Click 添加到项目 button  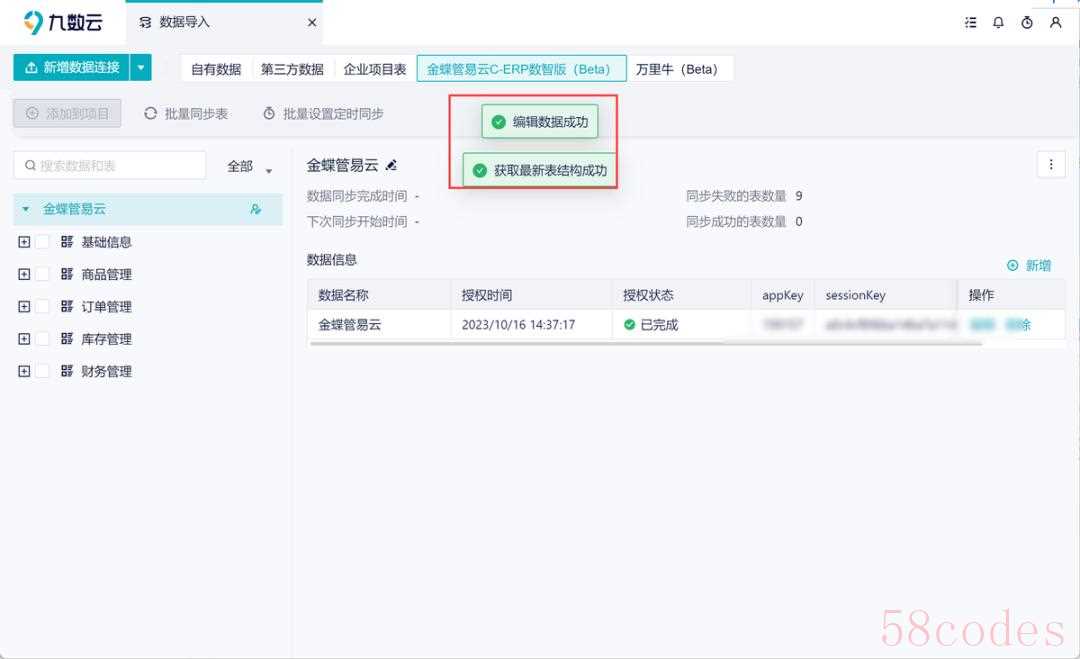tap(68, 113)
